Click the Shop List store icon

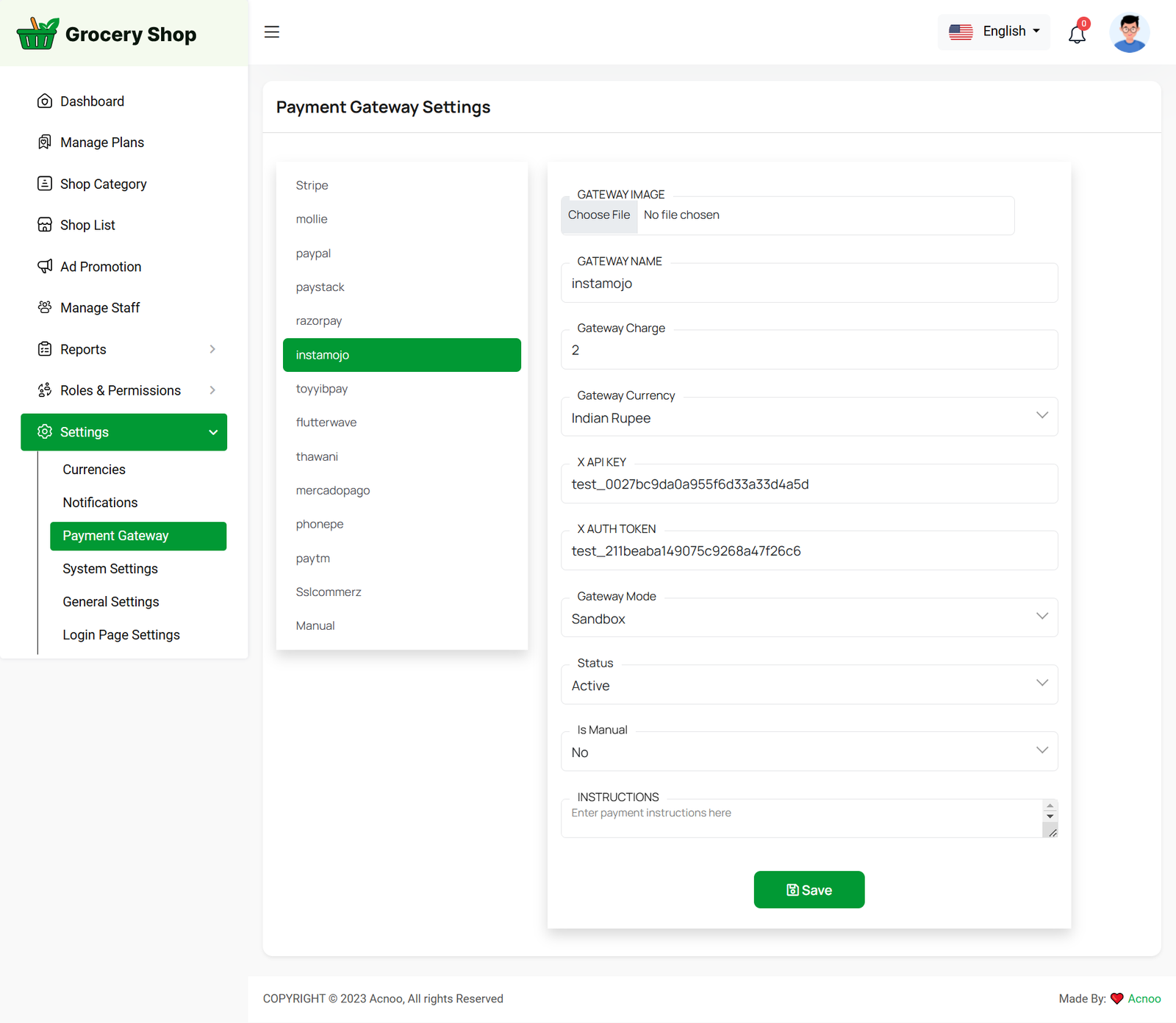pyautogui.click(x=45, y=225)
